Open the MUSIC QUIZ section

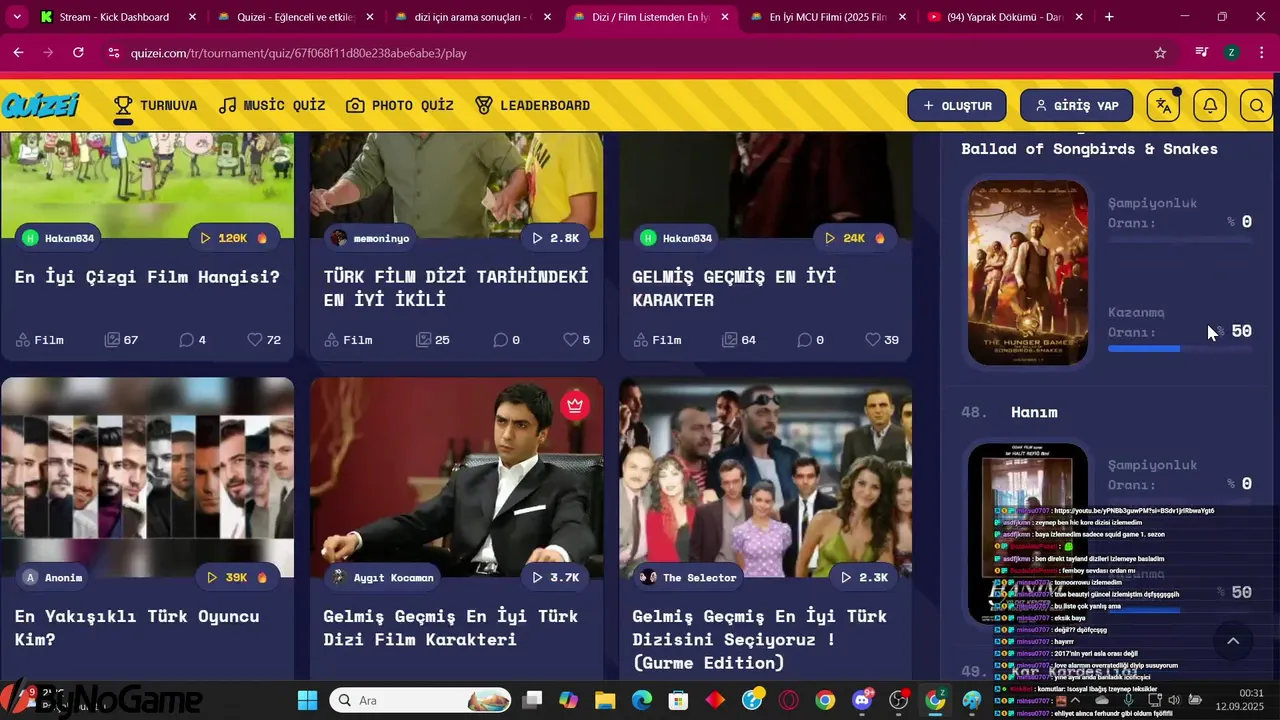pos(272,105)
